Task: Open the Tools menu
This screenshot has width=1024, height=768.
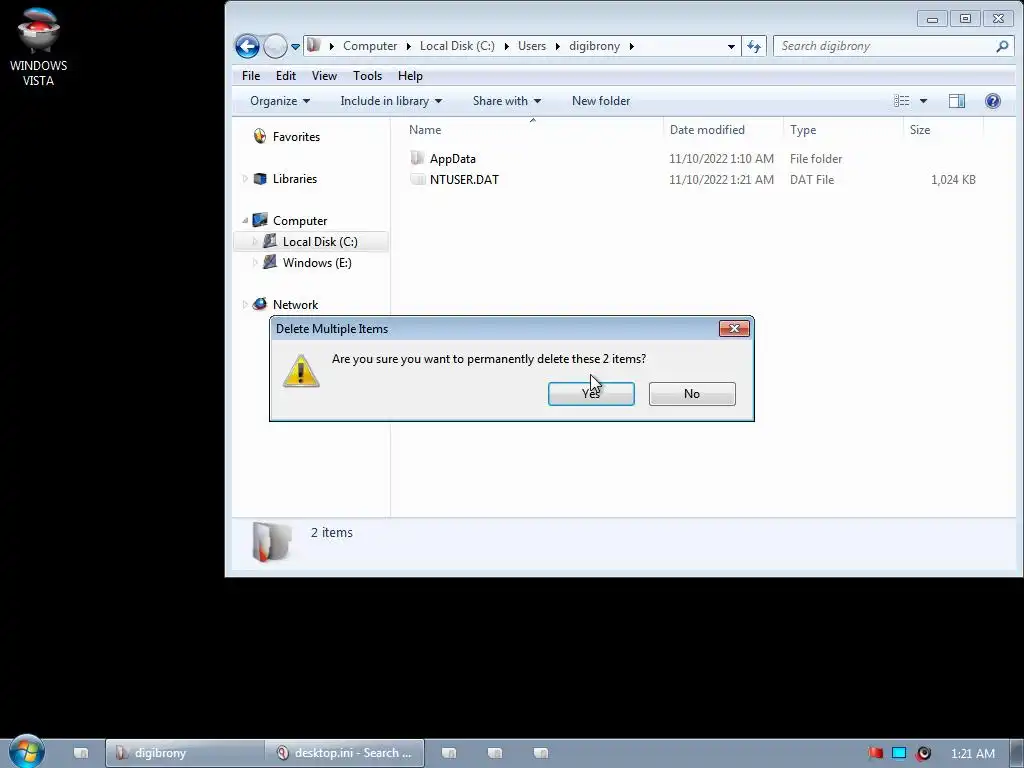Action: (367, 76)
